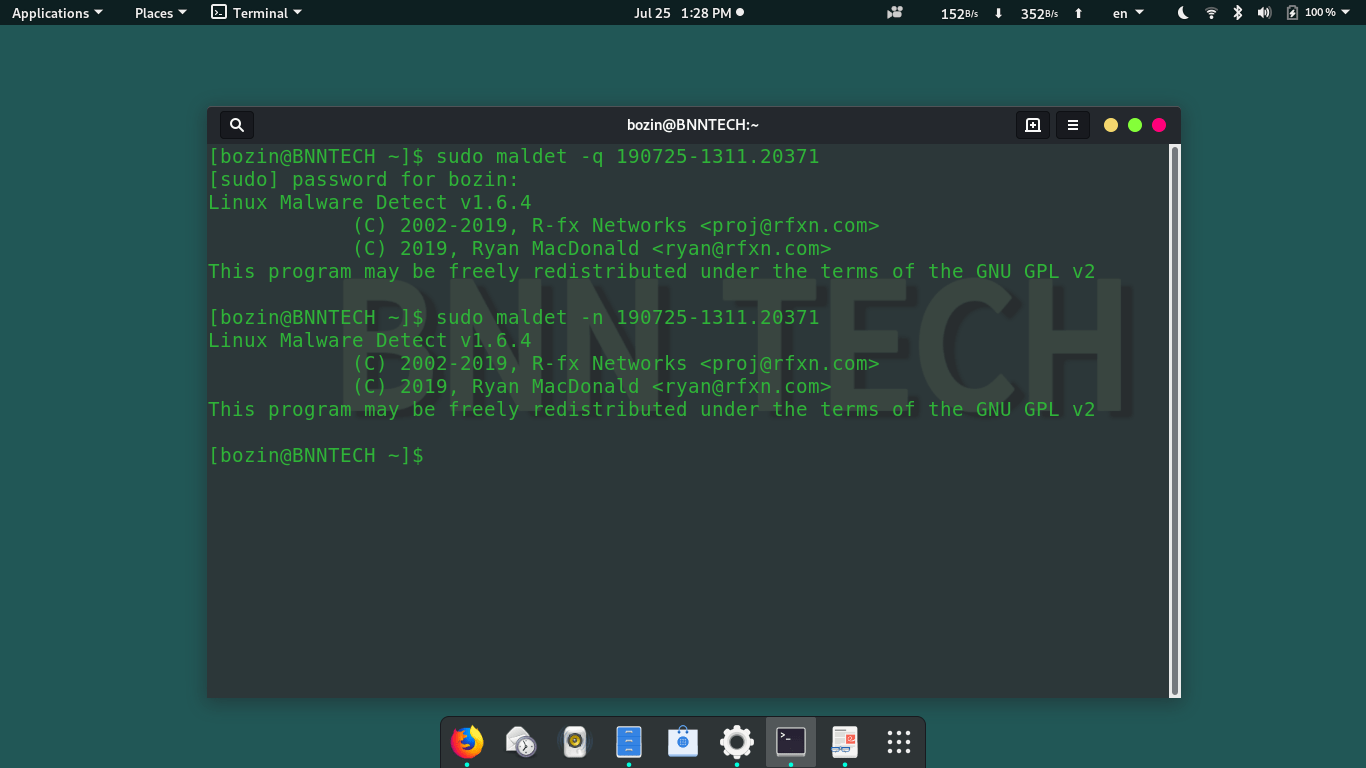The image size is (1366, 768).
Task: Launch the document reader from the dock
Action: [x=844, y=741]
